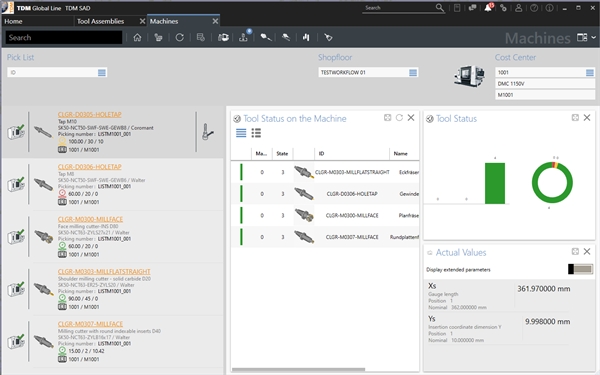
Task: Click the refresh icon in the Machines toolbar
Action: (179, 38)
